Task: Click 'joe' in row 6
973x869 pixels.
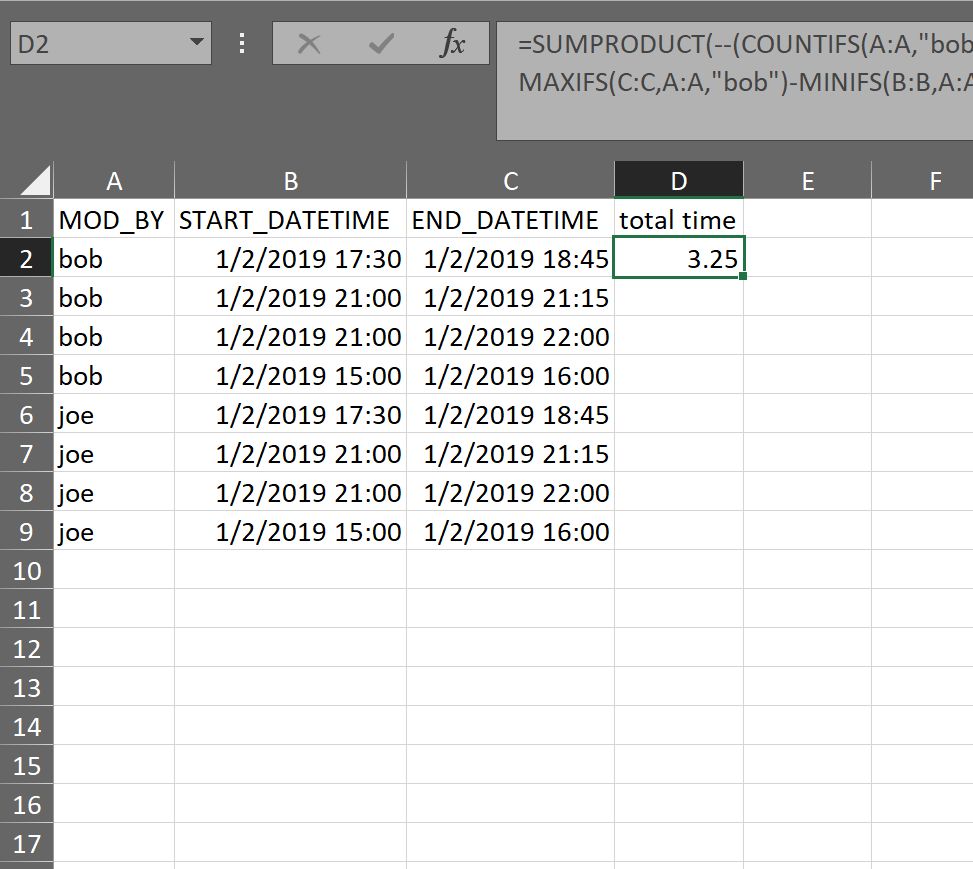Action: coord(114,415)
